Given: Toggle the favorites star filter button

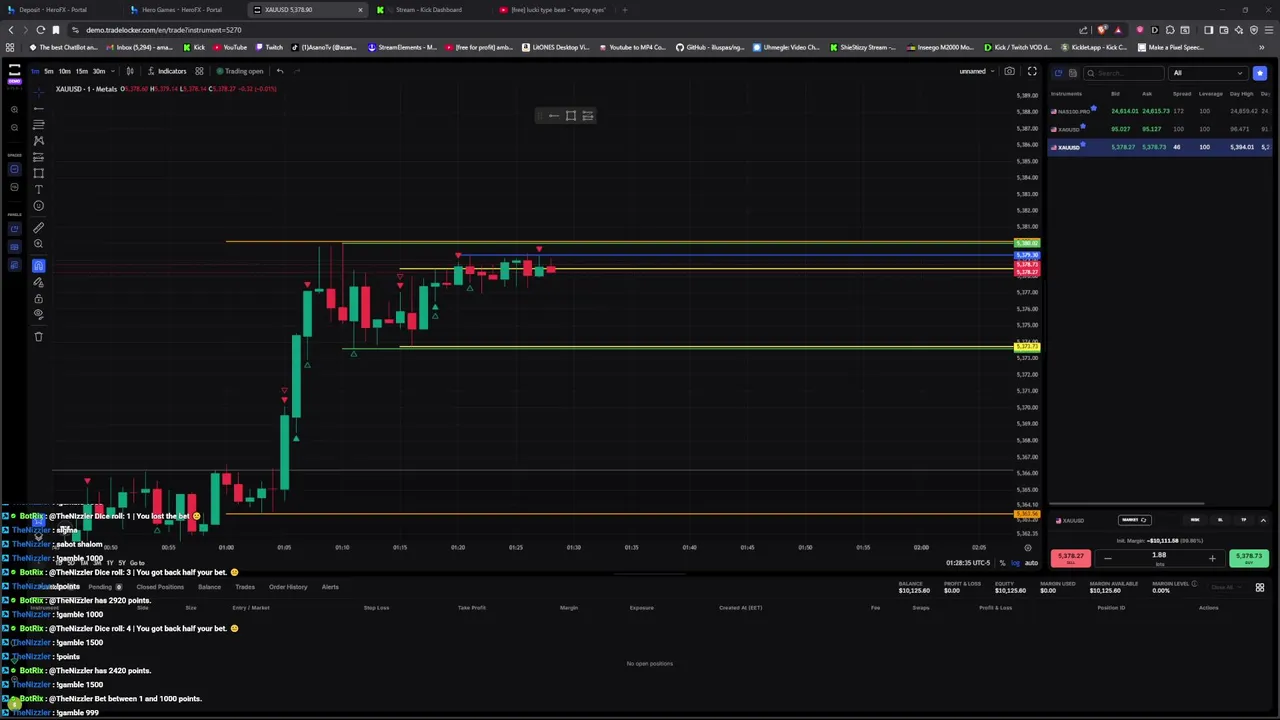Looking at the screenshot, I should coord(1260,73).
